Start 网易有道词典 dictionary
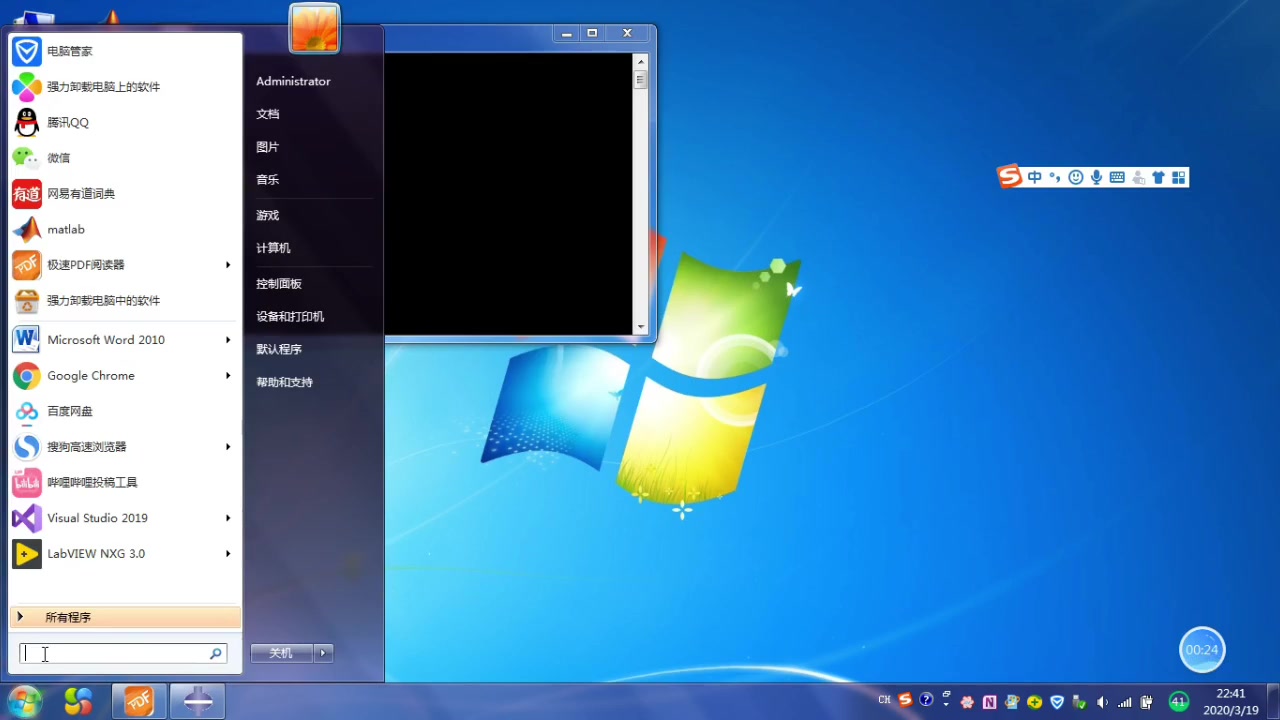1280x720 pixels. point(125,193)
